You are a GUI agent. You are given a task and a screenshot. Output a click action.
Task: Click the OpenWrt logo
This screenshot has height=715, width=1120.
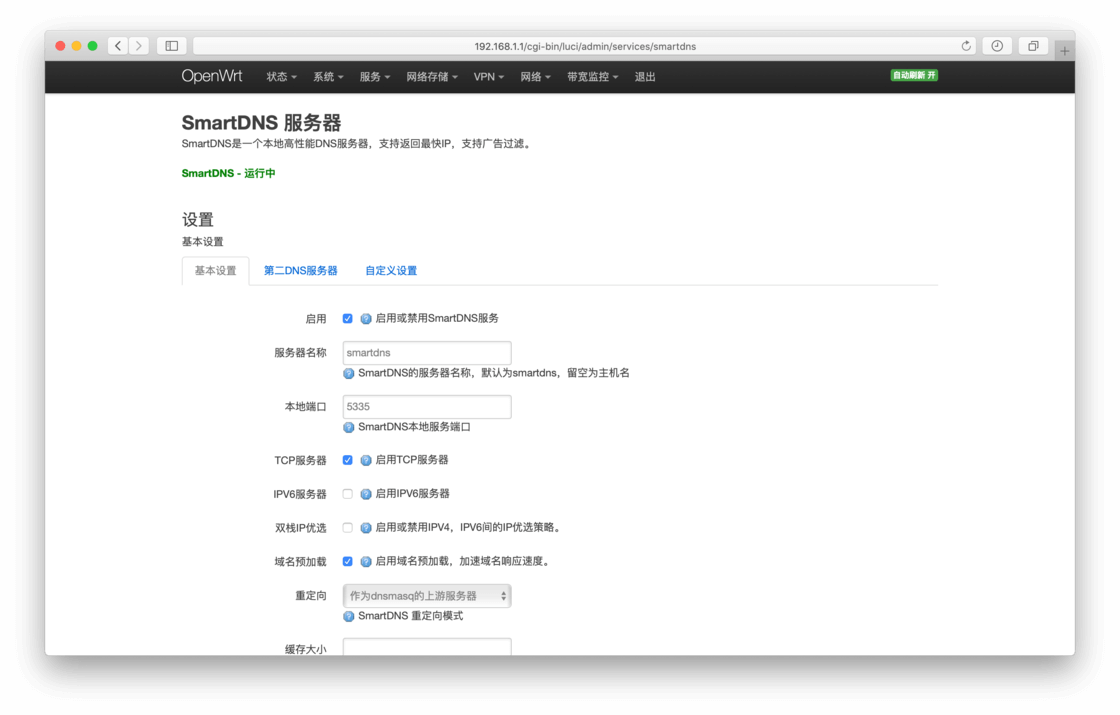point(211,75)
